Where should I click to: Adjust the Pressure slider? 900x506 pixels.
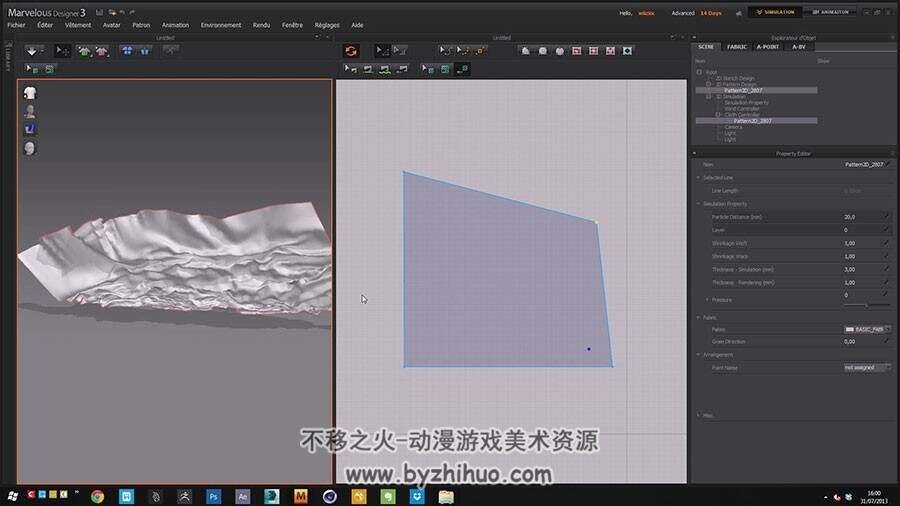[866, 305]
